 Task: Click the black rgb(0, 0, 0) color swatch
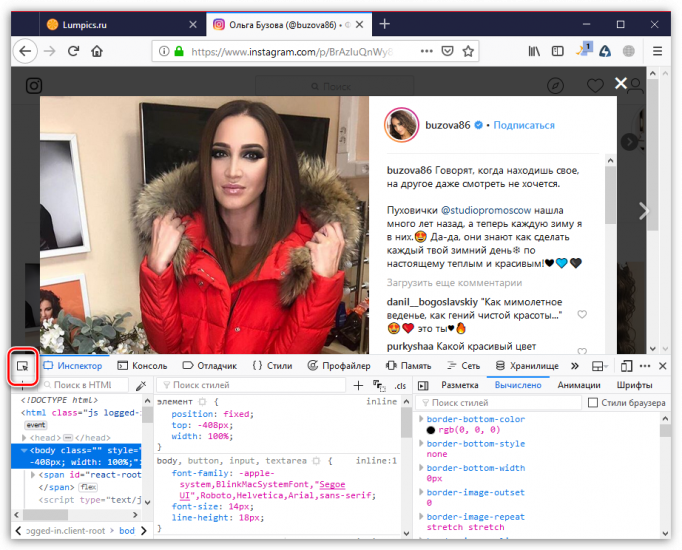pyautogui.click(x=431, y=430)
